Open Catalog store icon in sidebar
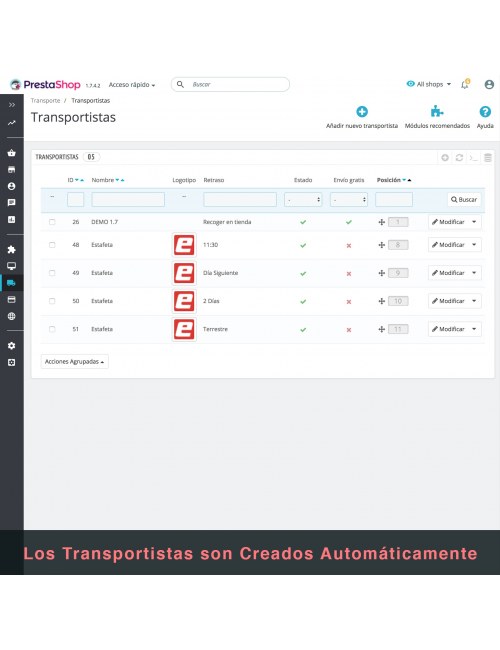Viewport: 500px width, 650px height. point(12,170)
